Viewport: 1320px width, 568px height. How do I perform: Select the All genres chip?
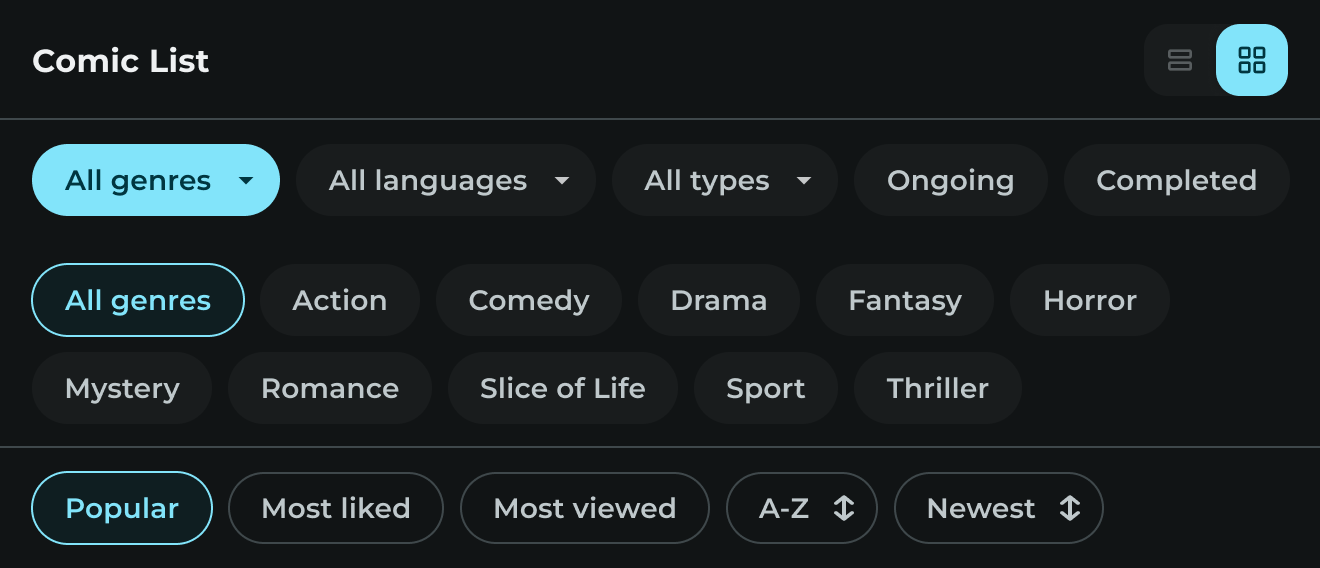138,300
